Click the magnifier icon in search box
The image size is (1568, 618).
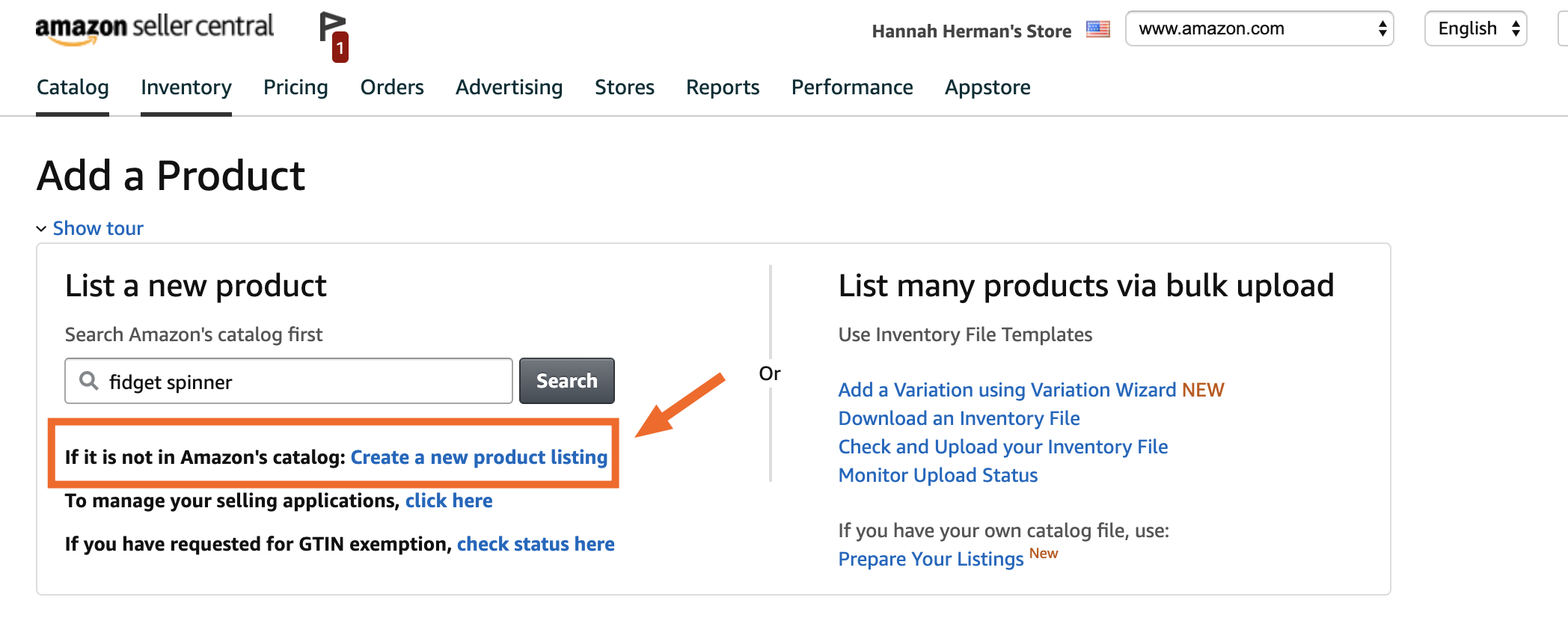(89, 381)
